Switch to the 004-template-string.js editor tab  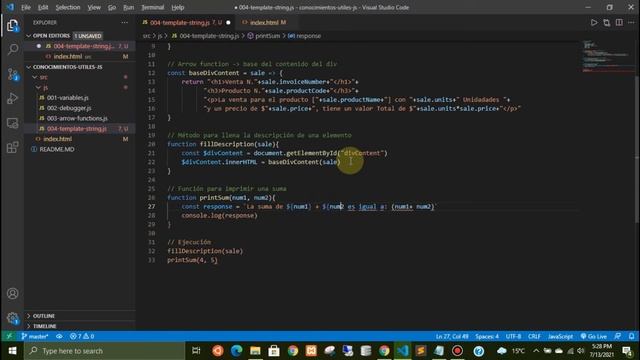click(x=186, y=22)
